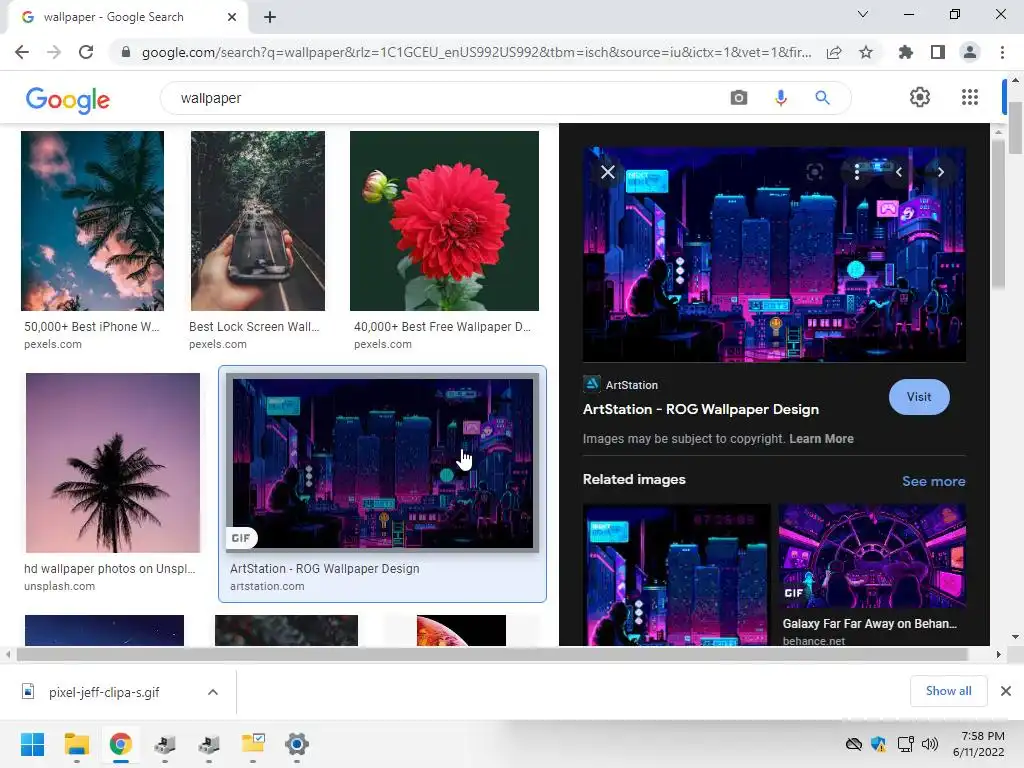
Task: Click the page horizontal scrollbar
Action: pyautogui.click(x=491, y=654)
